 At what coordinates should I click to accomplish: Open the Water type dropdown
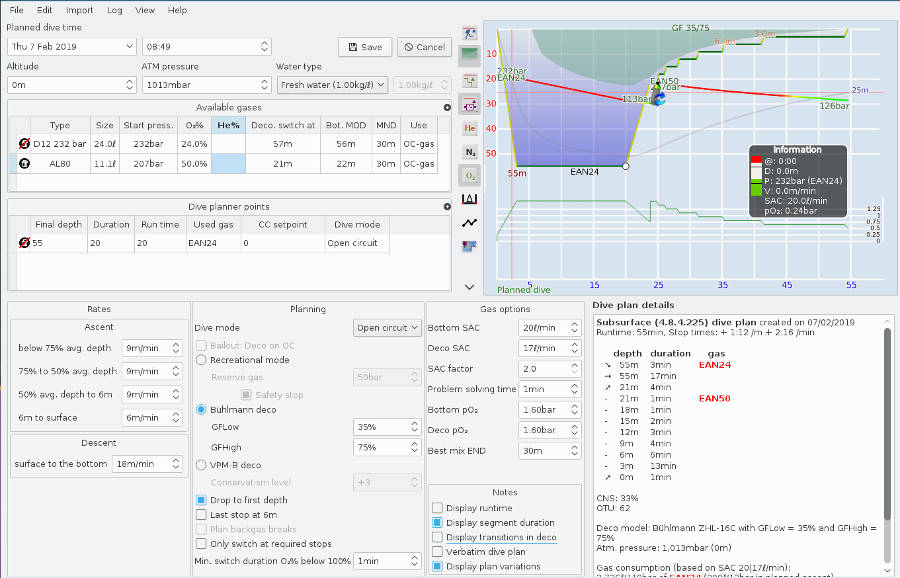click(x=331, y=85)
